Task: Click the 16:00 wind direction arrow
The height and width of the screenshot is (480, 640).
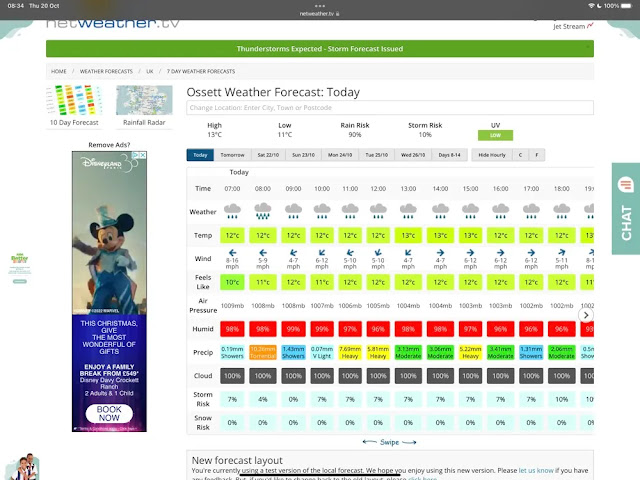Action: tap(500, 253)
